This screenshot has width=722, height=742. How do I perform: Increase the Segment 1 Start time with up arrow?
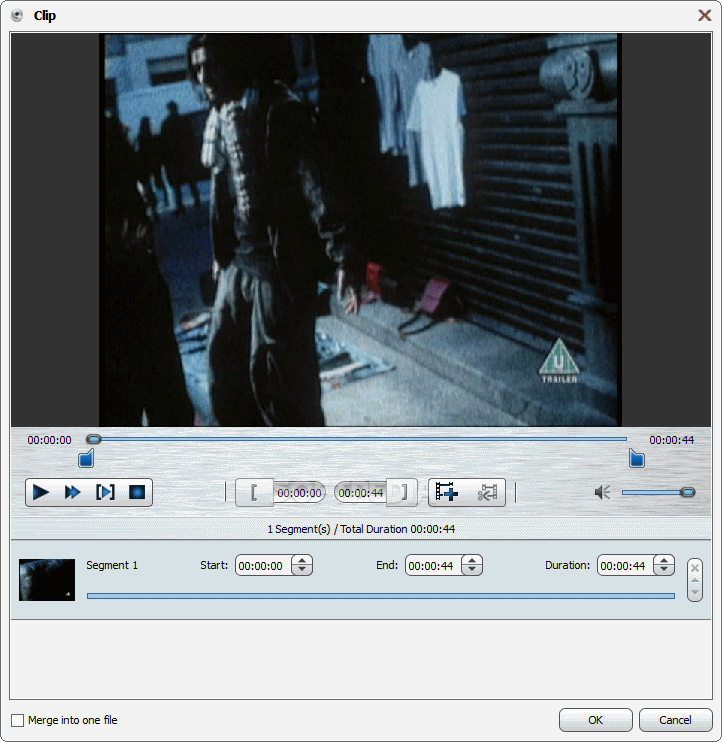[x=302, y=561]
